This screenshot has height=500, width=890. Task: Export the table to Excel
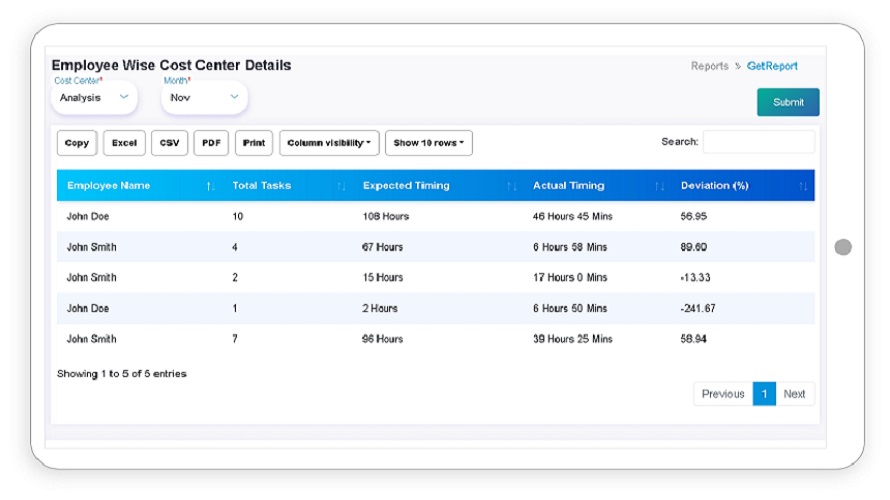click(124, 143)
